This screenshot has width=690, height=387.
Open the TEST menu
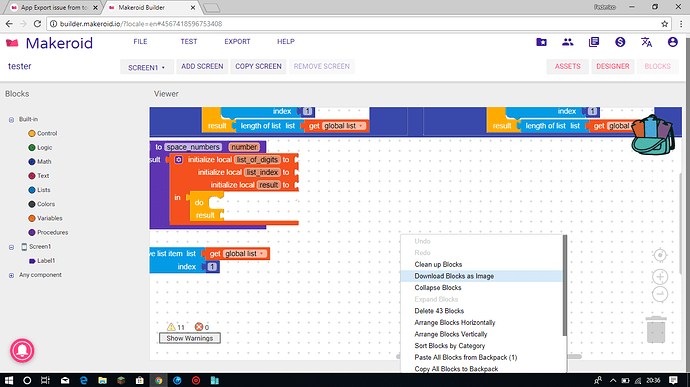point(189,41)
